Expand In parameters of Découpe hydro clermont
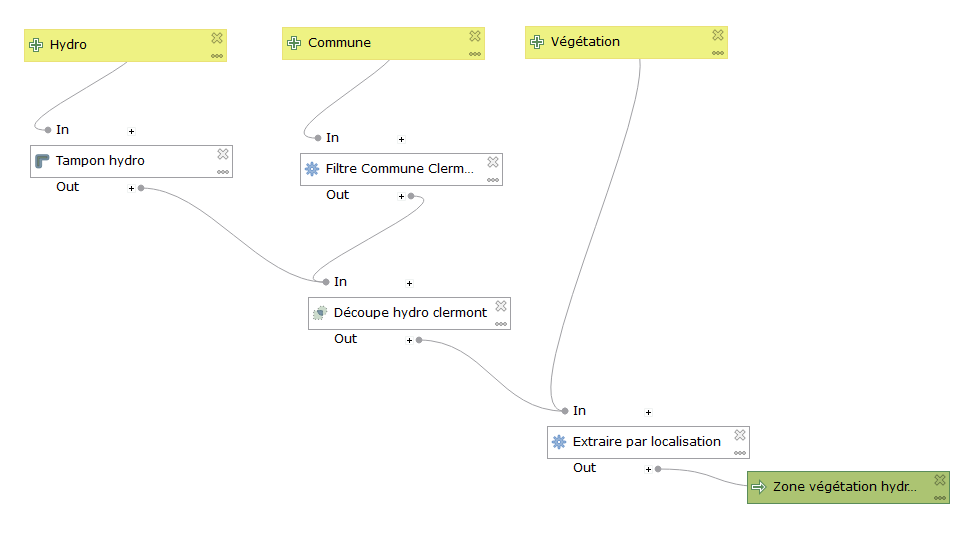 point(409,283)
